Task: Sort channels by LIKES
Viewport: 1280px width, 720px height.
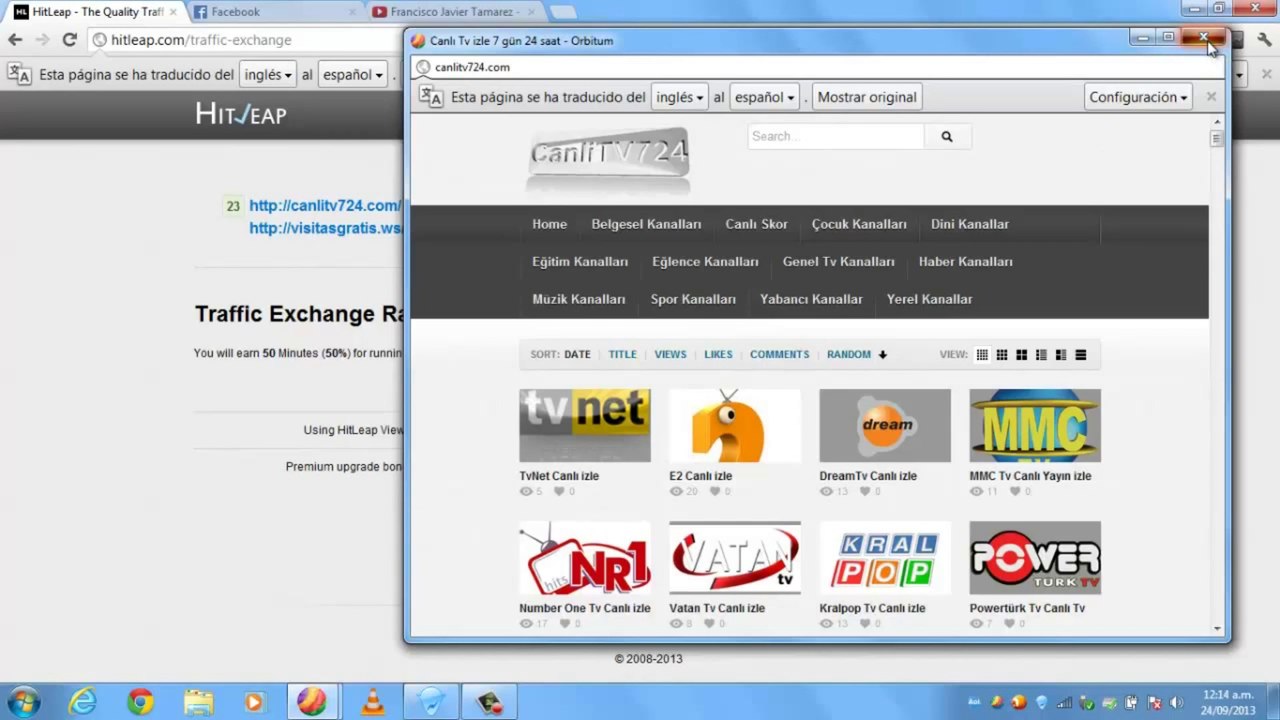Action: [718, 355]
